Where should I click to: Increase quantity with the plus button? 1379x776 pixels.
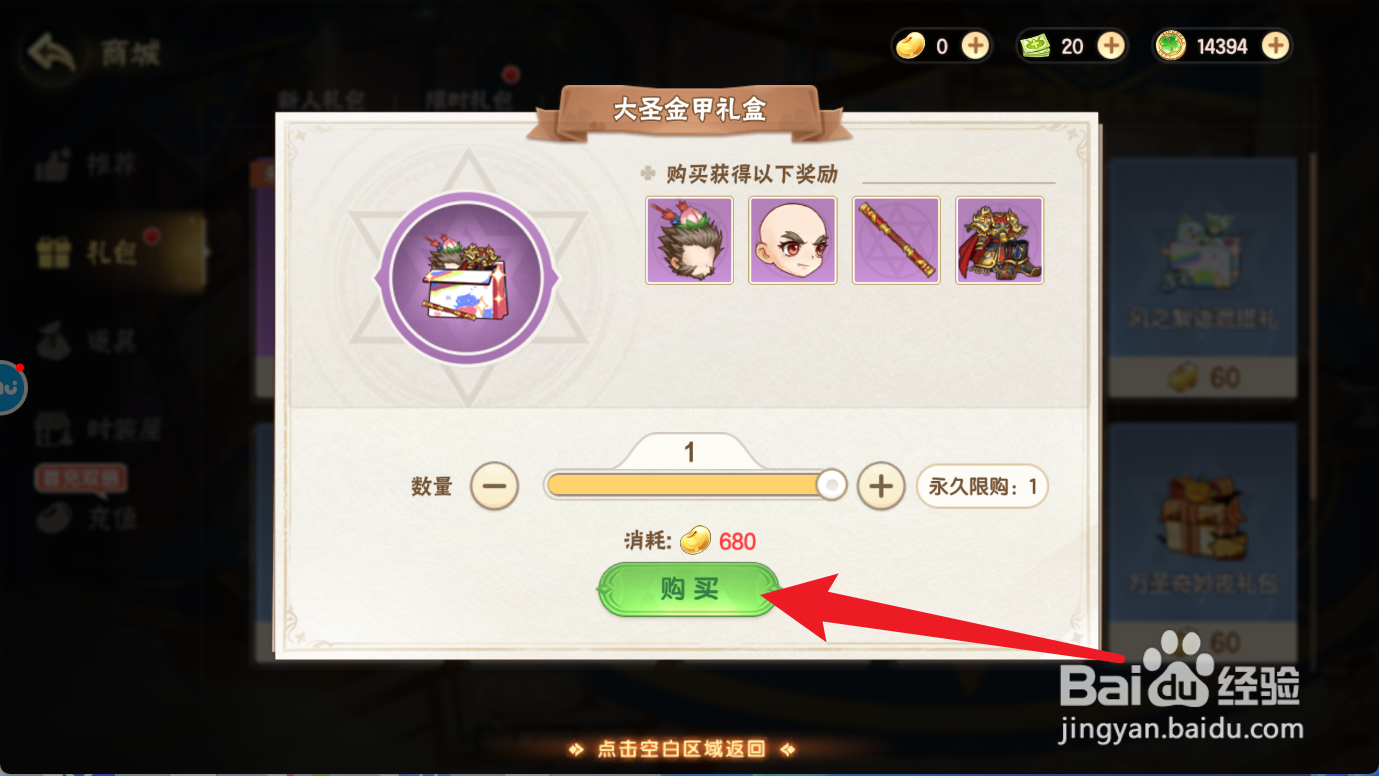[x=880, y=486]
